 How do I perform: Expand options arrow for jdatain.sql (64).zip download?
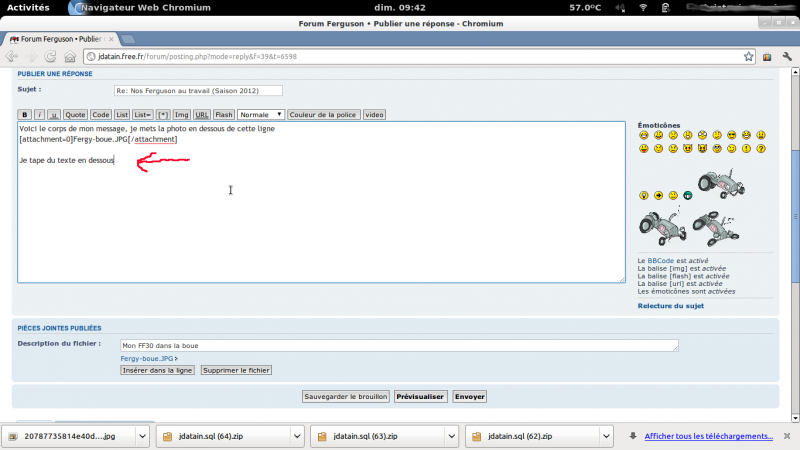click(296, 436)
